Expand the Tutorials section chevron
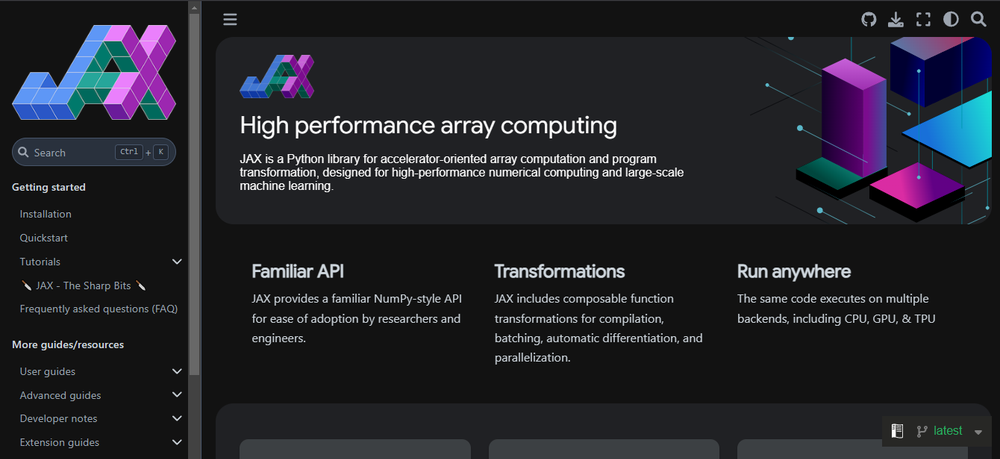This screenshot has width=1000, height=459. [177, 261]
